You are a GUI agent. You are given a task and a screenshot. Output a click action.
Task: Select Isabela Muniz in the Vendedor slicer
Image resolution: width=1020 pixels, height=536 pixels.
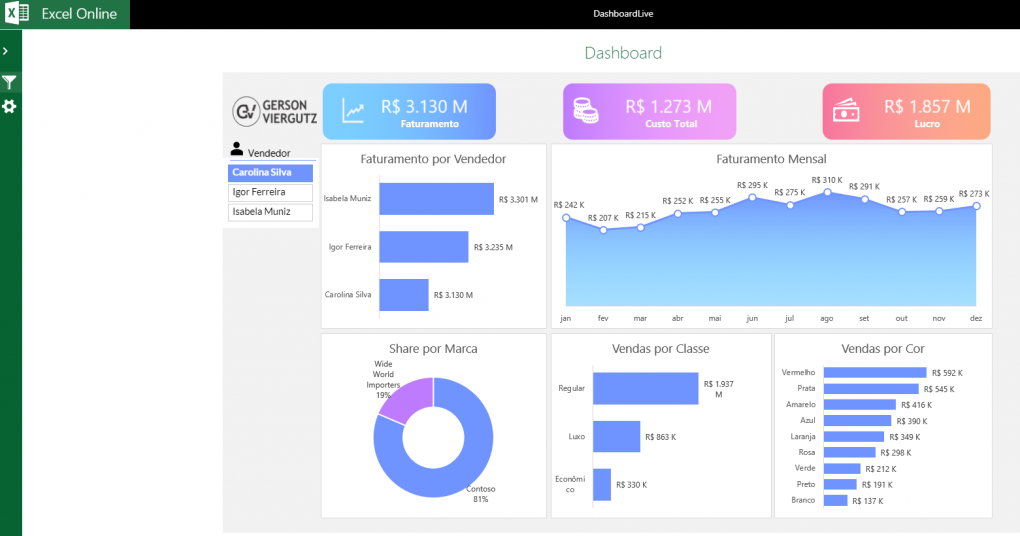pos(270,212)
